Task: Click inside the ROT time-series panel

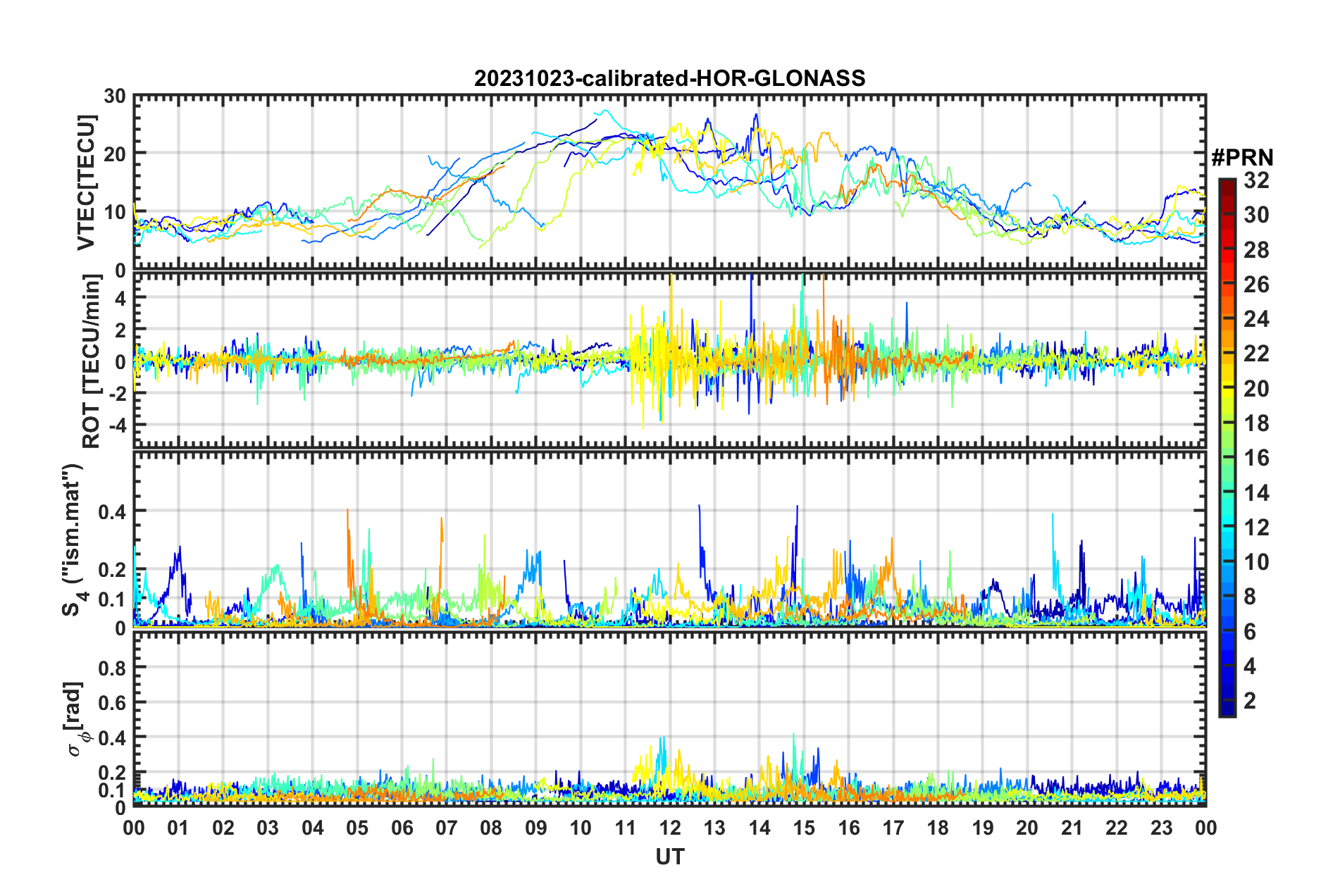Action: 669,360
